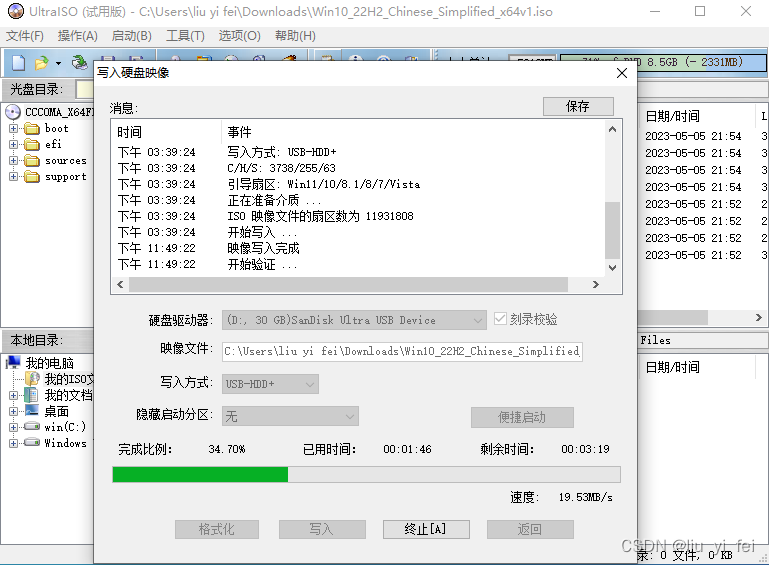Open the 帮助(H) menu
This screenshot has width=769, height=565.
pyautogui.click(x=295, y=36)
